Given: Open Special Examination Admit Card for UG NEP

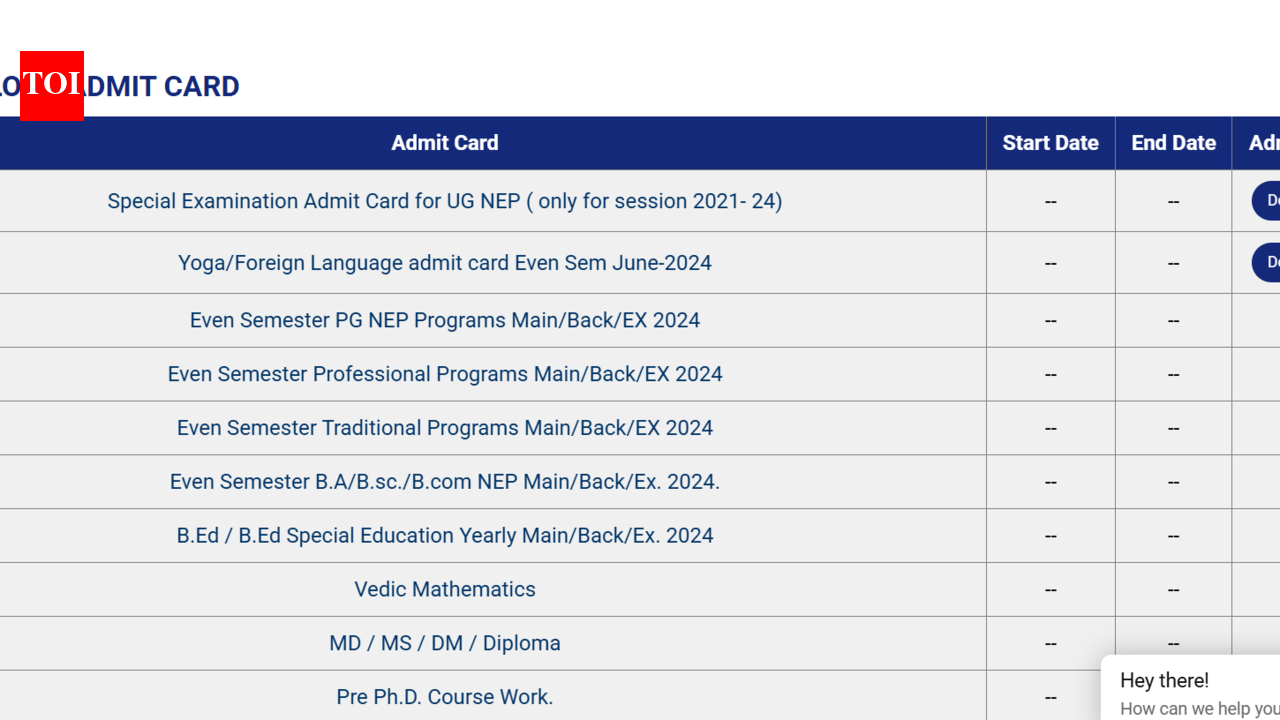Looking at the screenshot, I should [444, 201].
